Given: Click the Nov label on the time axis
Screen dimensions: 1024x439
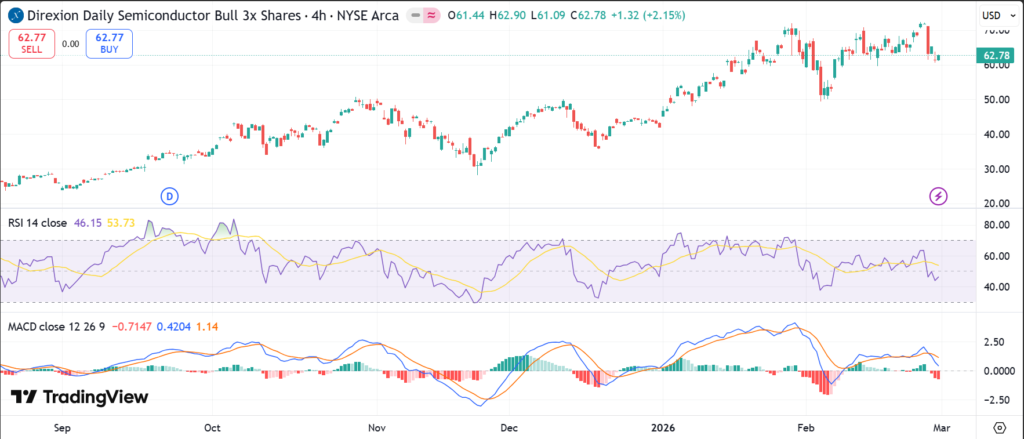Looking at the screenshot, I should [377, 427].
